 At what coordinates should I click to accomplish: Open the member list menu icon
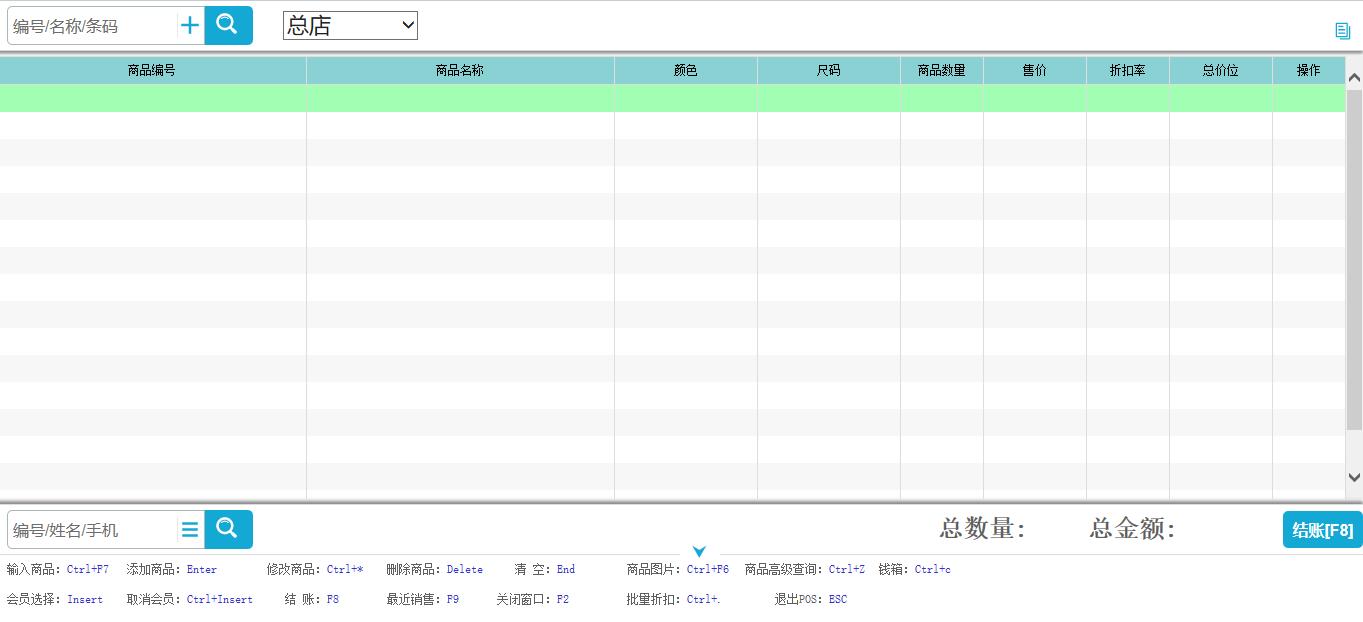[x=190, y=530]
